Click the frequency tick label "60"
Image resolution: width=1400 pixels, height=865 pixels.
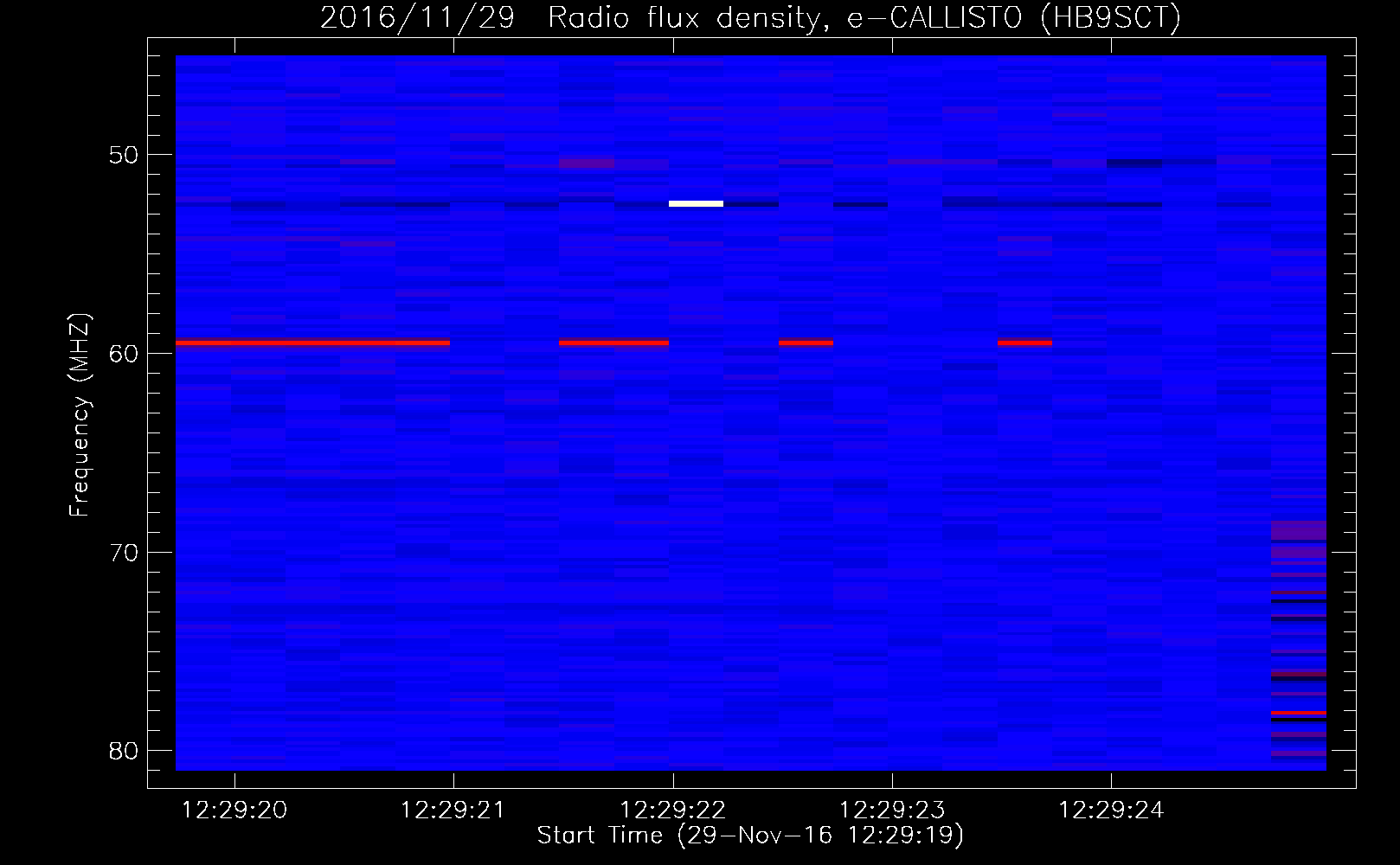tap(124, 354)
